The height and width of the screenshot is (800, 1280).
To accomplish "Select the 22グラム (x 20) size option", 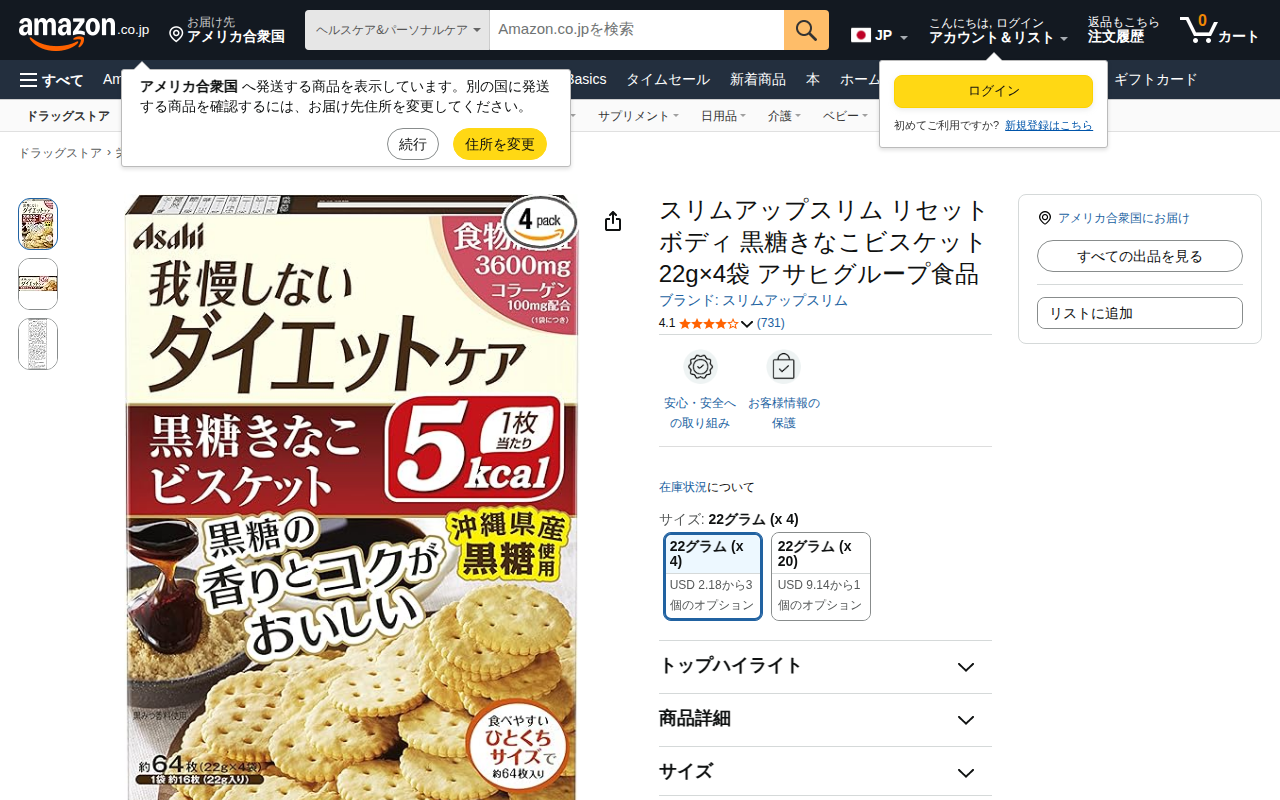I will point(821,576).
